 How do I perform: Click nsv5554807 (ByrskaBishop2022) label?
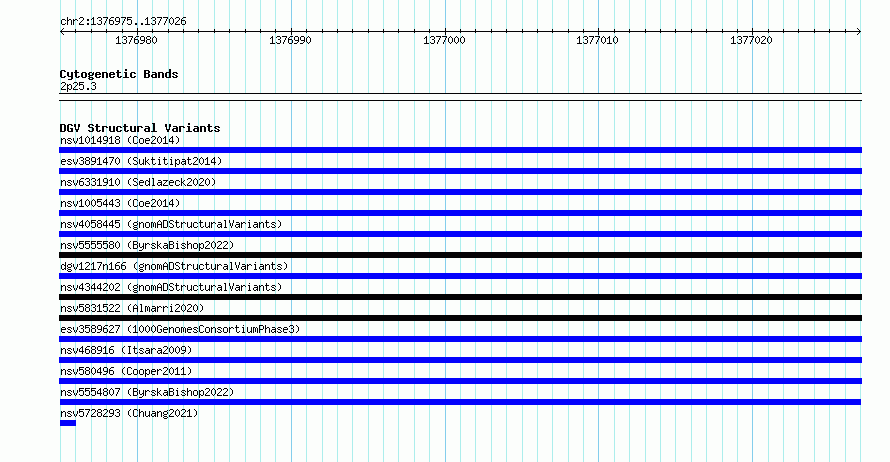click(x=147, y=392)
